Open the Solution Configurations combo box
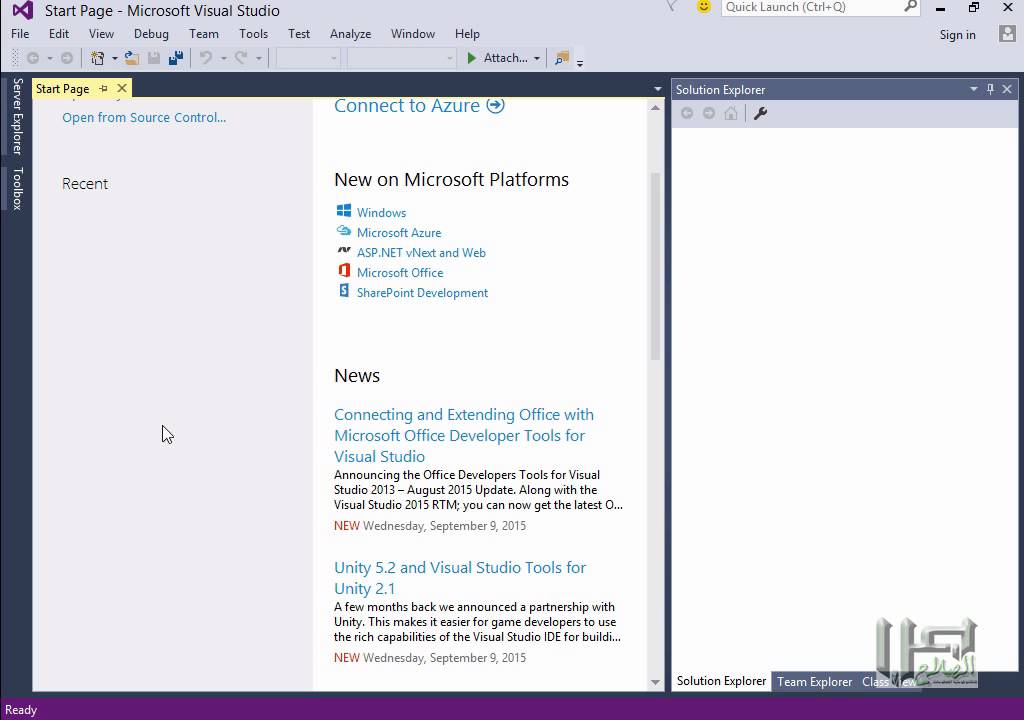1024x720 pixels. click(308, 58)
